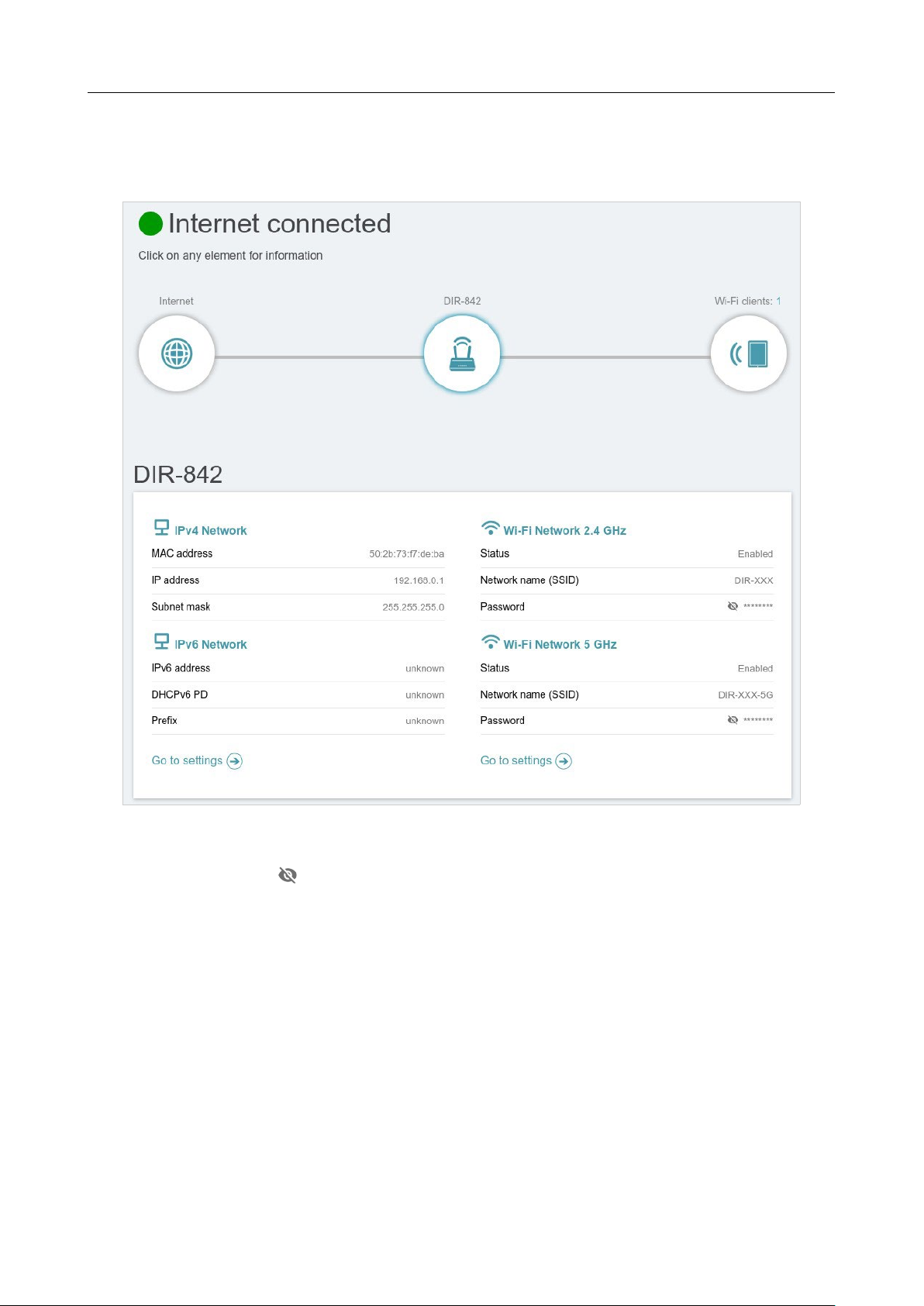Click the Wi-Fi clients count number
The width and height of the screenshot is (924, 1306).
779,302
